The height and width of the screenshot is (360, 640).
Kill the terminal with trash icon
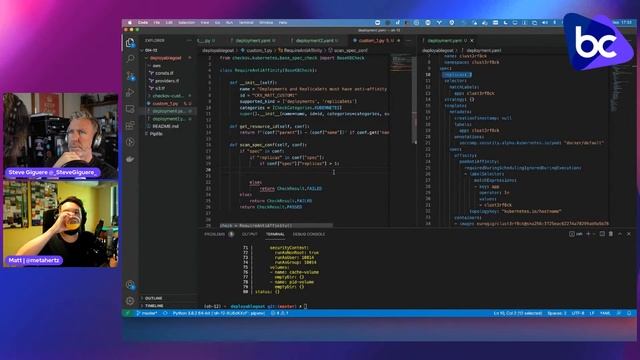pyautogui.click(x=611, y=234)
